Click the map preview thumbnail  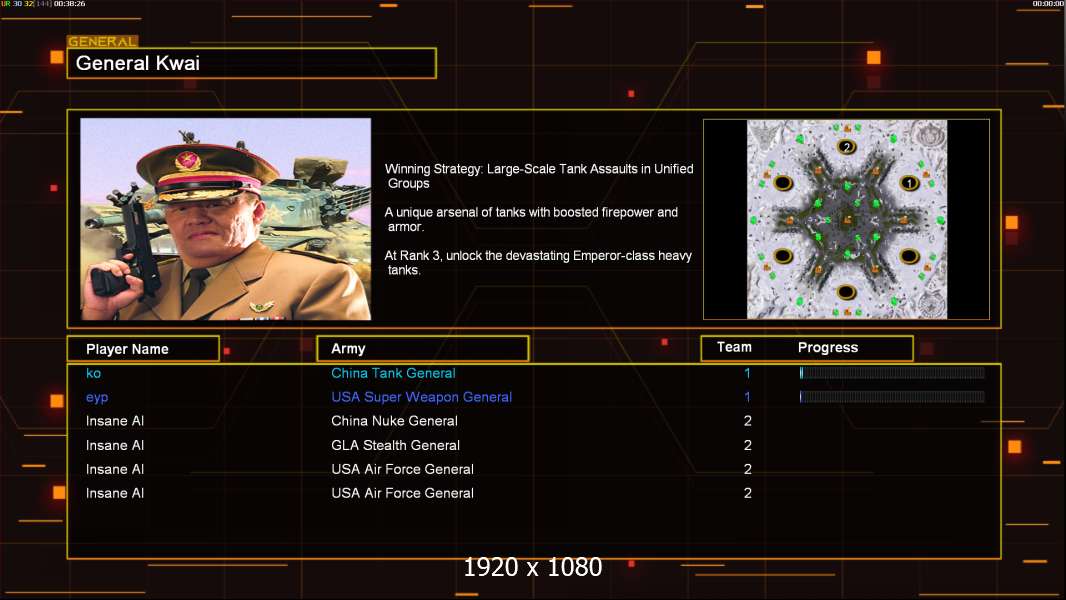point(846,219)
